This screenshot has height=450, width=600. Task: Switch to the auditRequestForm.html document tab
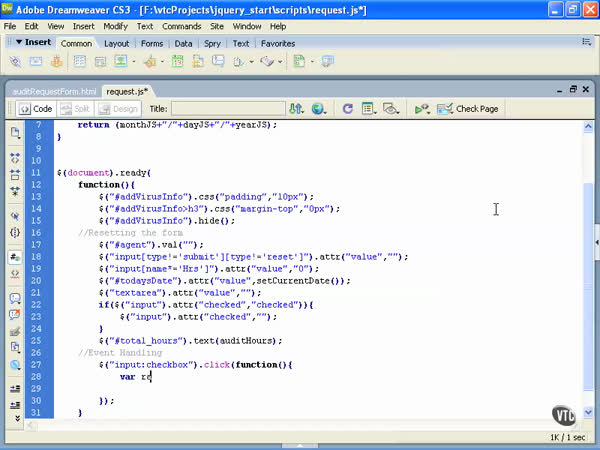click(53, 90)
